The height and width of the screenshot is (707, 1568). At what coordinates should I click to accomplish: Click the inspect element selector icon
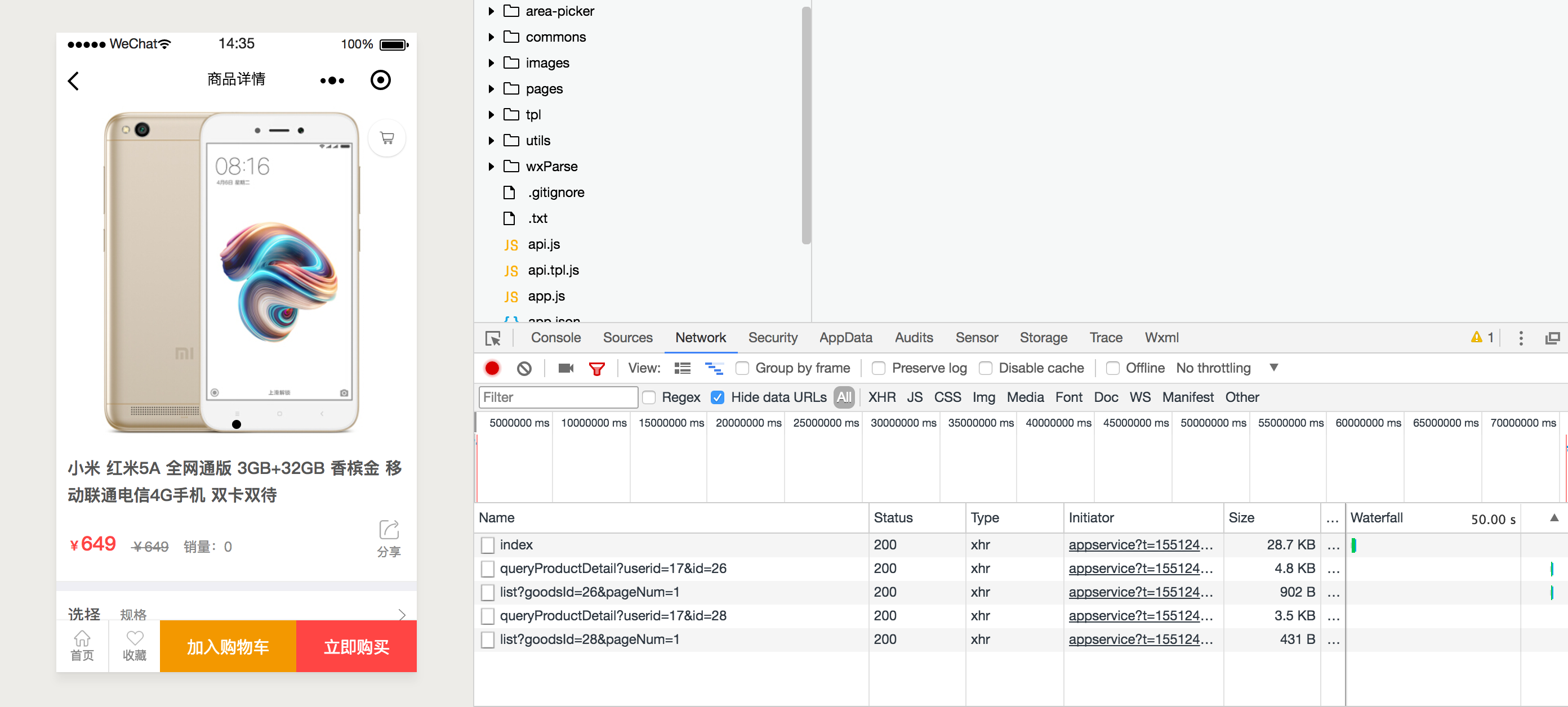492,338
